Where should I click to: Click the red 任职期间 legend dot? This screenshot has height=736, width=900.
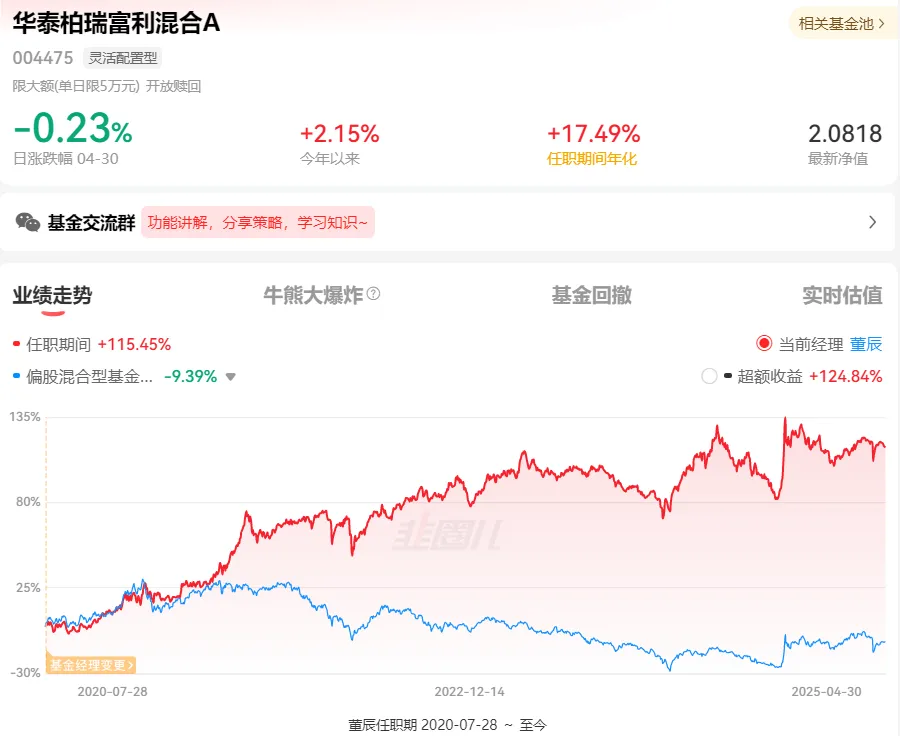pos(17,344)
